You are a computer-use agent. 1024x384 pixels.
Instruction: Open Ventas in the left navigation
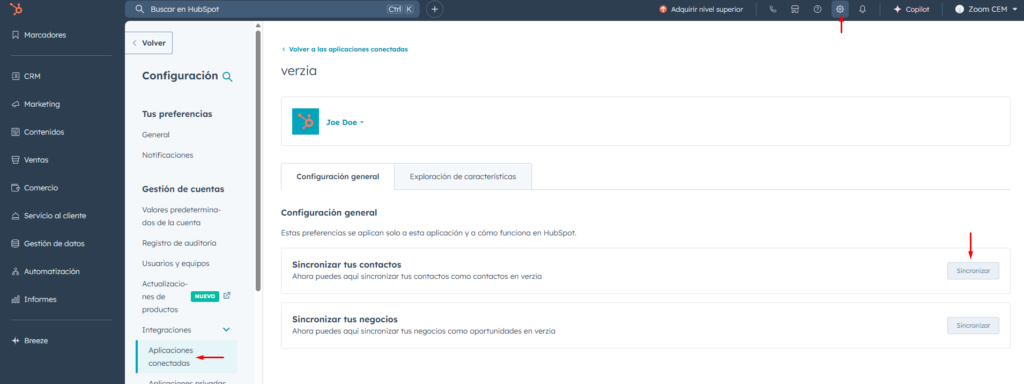30,160
